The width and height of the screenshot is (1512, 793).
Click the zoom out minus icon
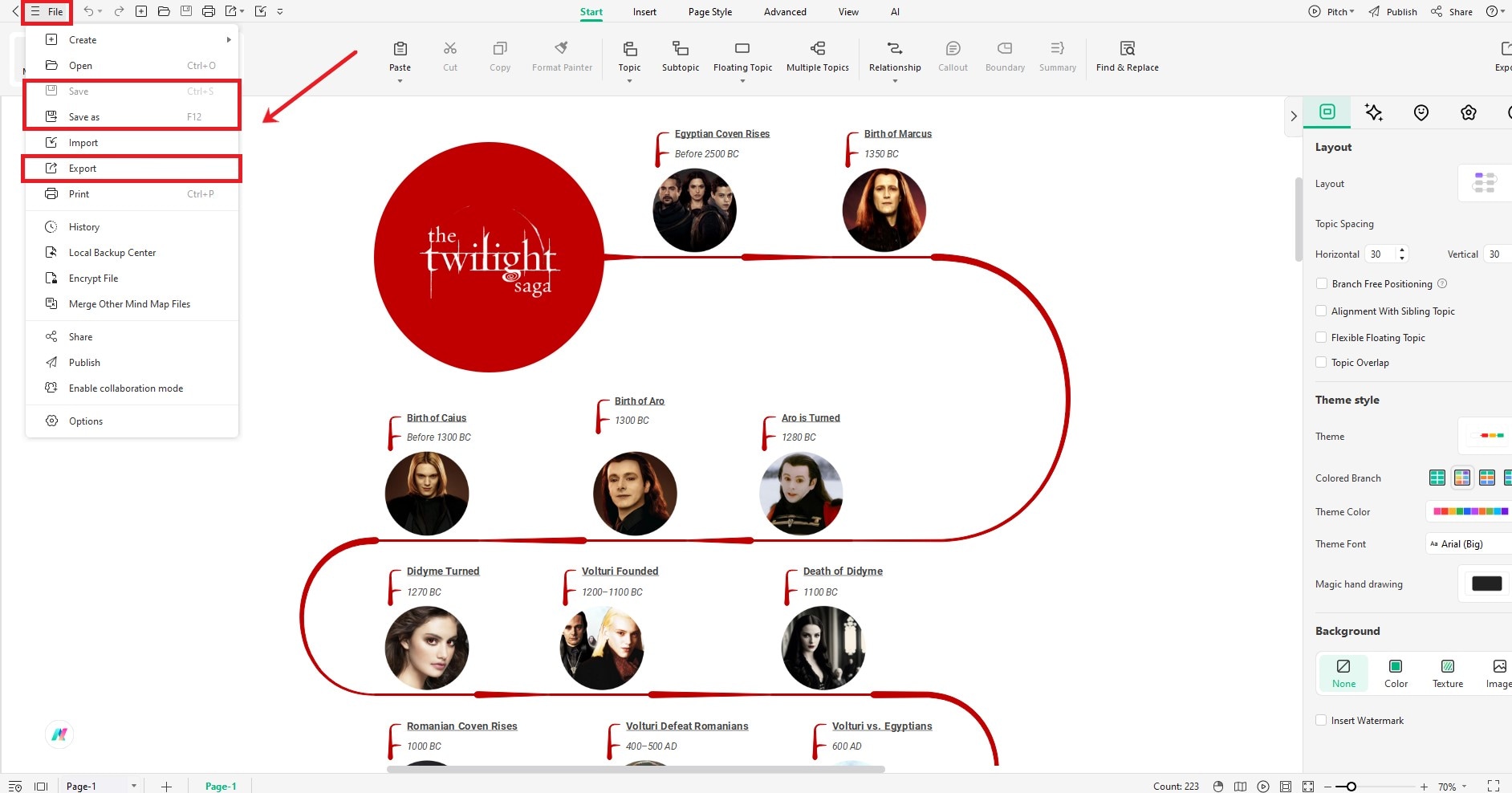pyautogui.click(x=1327, y=787)
